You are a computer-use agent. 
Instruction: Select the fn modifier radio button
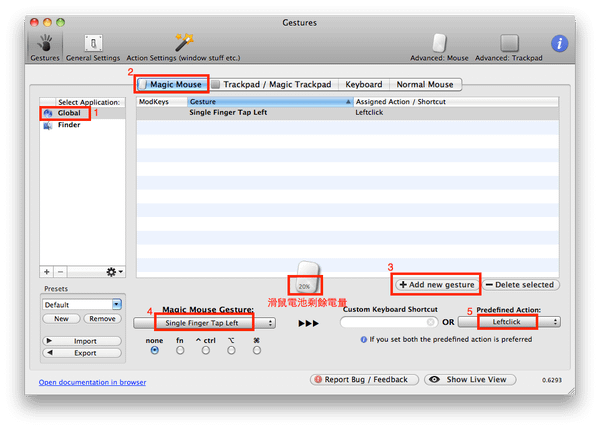coord(180,350)
